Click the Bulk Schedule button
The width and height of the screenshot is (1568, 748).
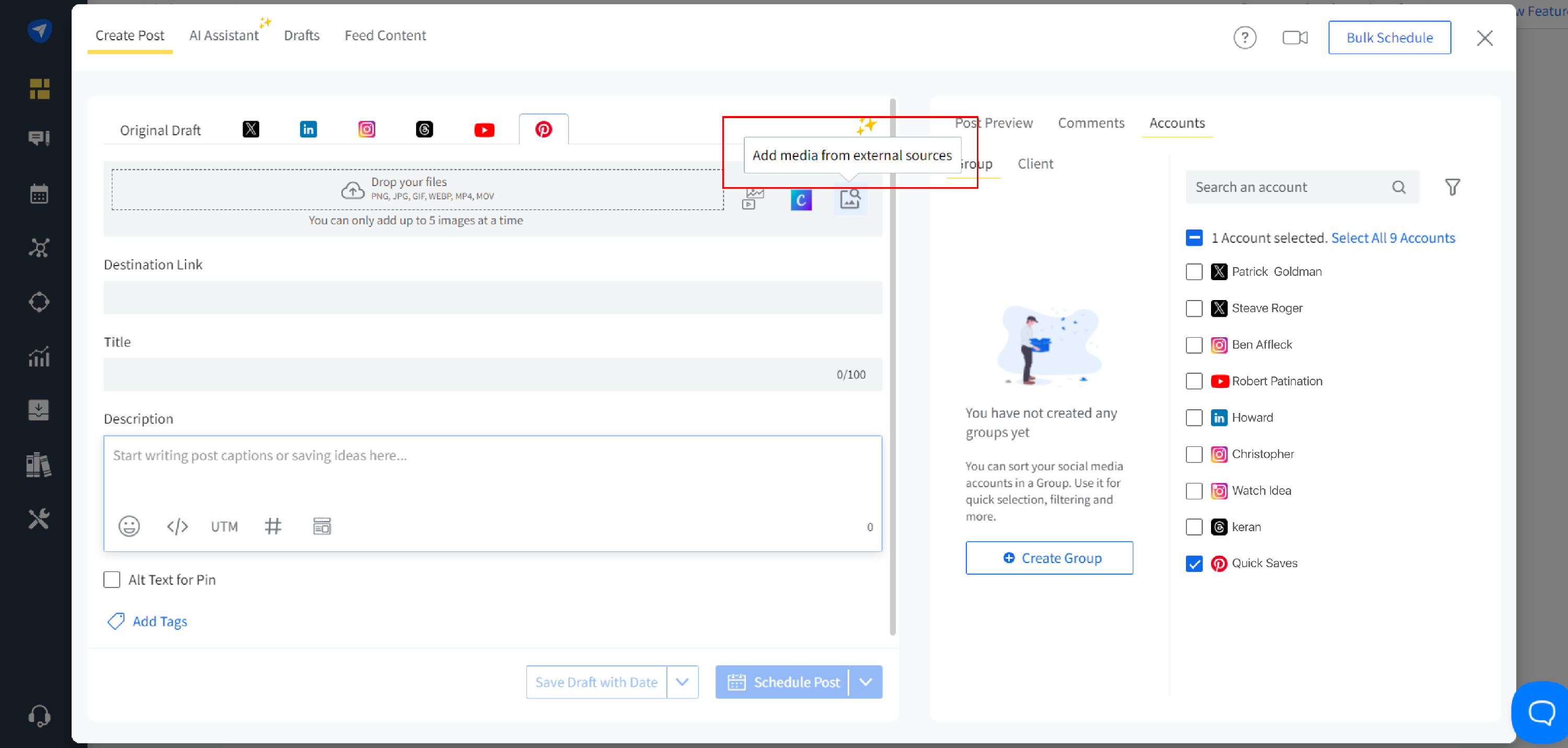pos(1389,38)
